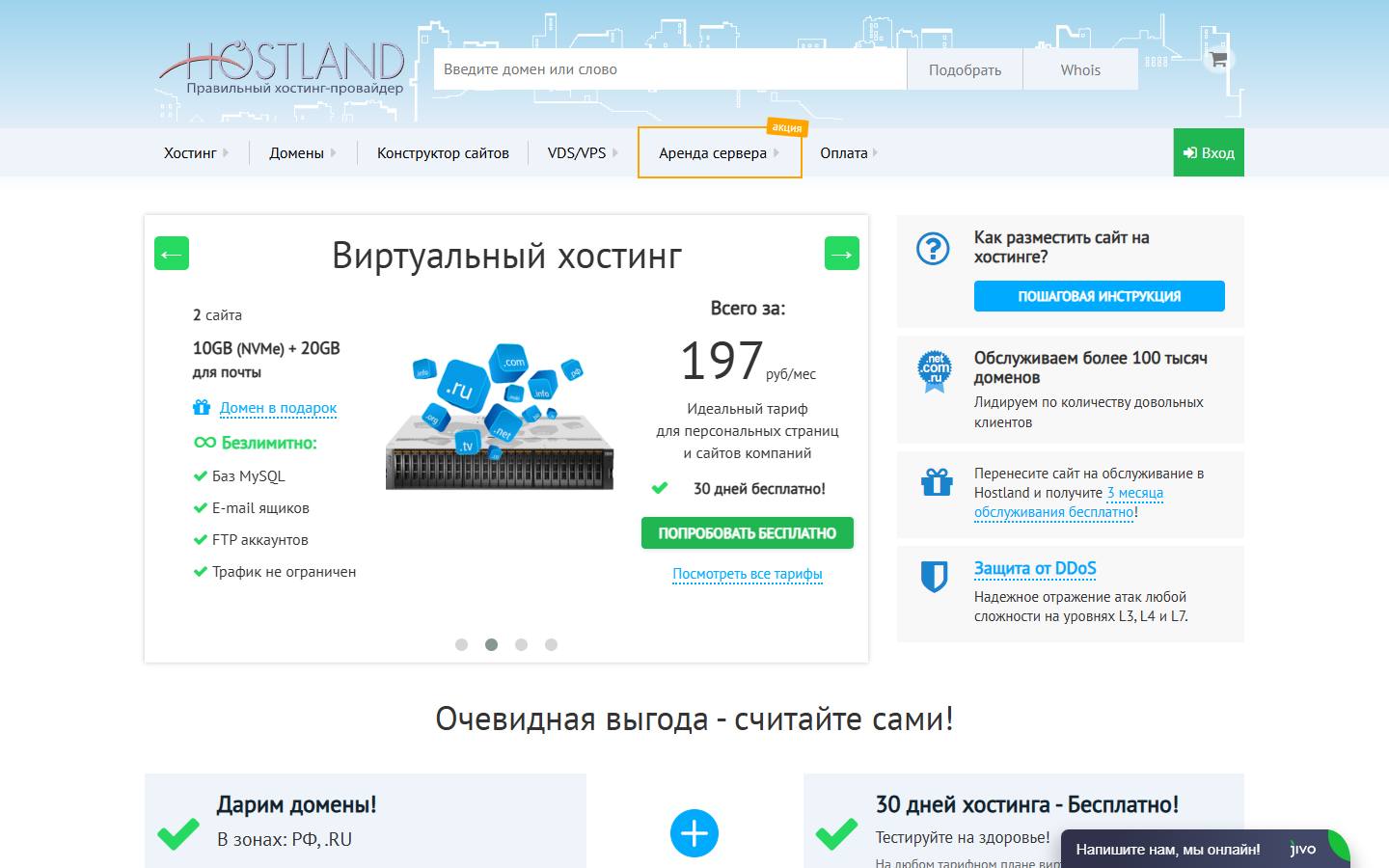Click the login arrow icon in Вход
The height and width of the screenshot is (868, 1389).
coord(1190,152)
